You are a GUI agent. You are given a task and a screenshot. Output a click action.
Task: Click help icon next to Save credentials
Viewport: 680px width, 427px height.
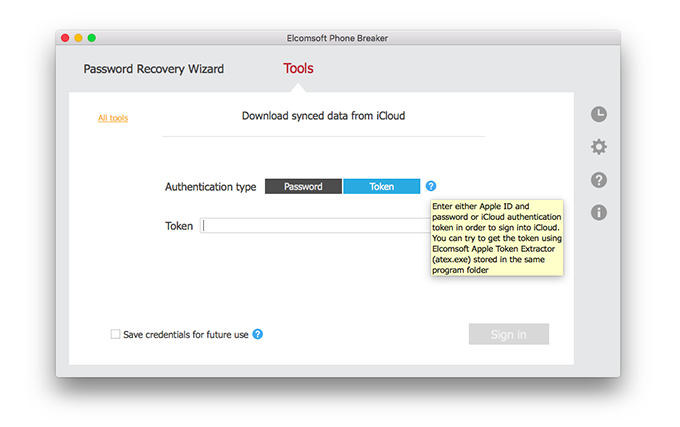point(258,334)
